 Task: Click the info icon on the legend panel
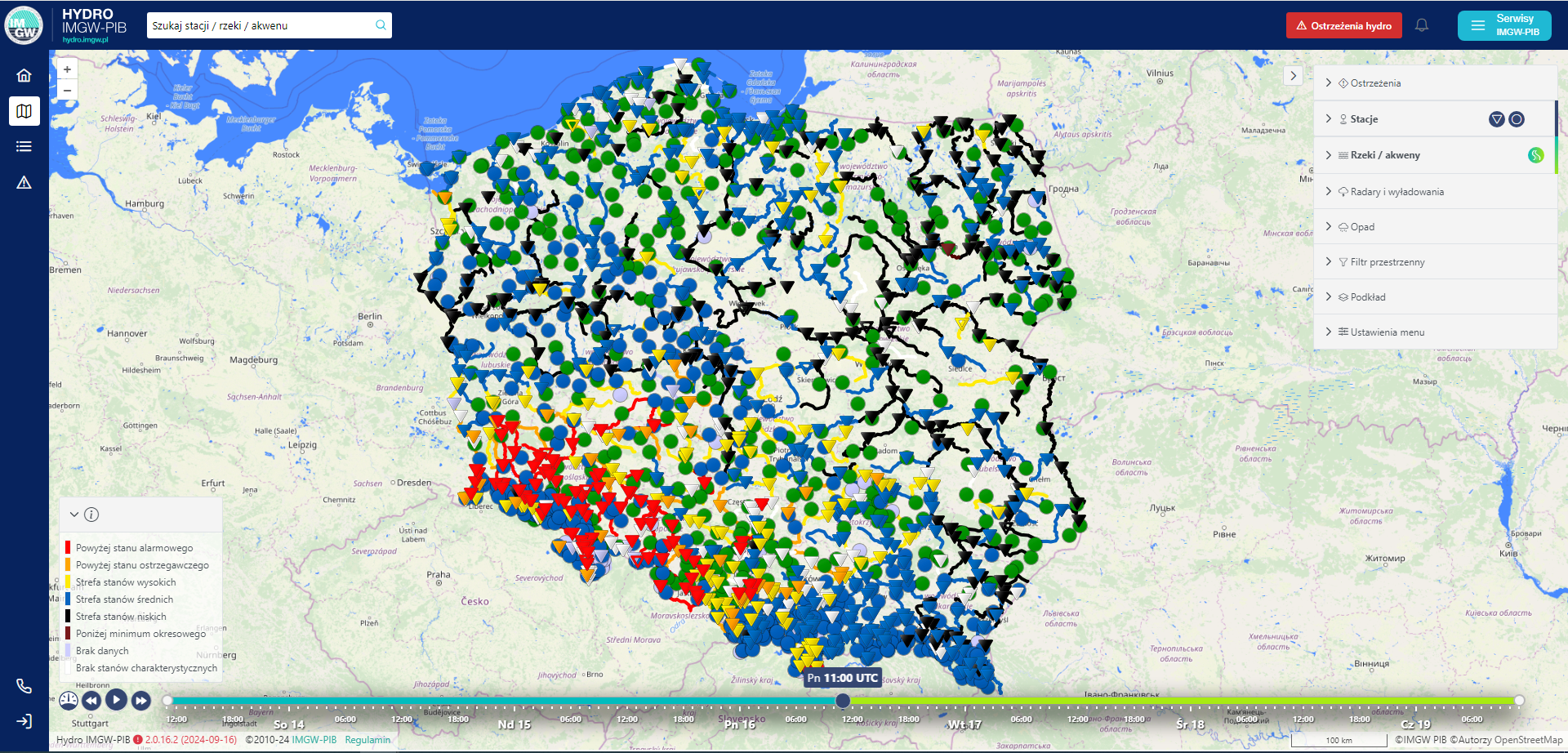[x=92, y=514]
